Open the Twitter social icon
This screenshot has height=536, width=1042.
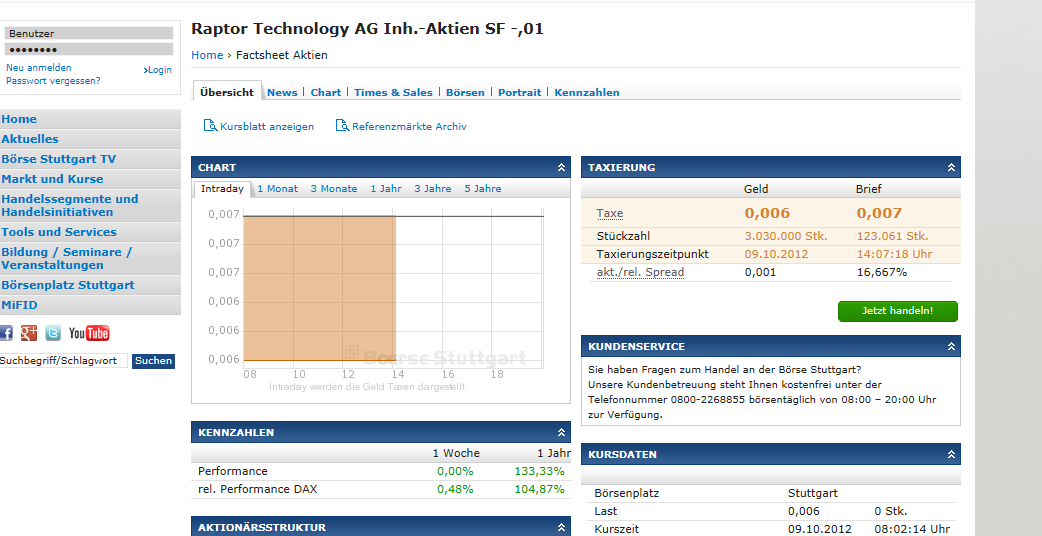pyautogui.click(x=53, y=333)
